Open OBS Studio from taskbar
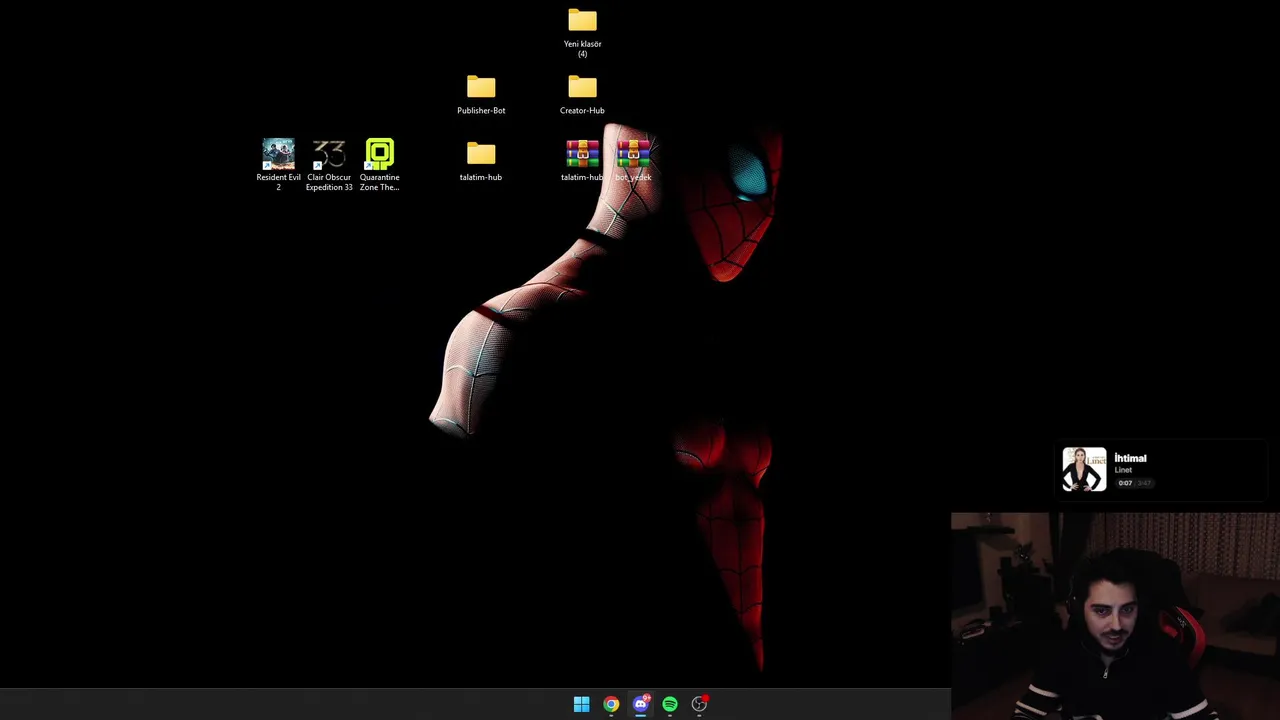The height and width of the screenshot is (720, 1280). (699, 704)
